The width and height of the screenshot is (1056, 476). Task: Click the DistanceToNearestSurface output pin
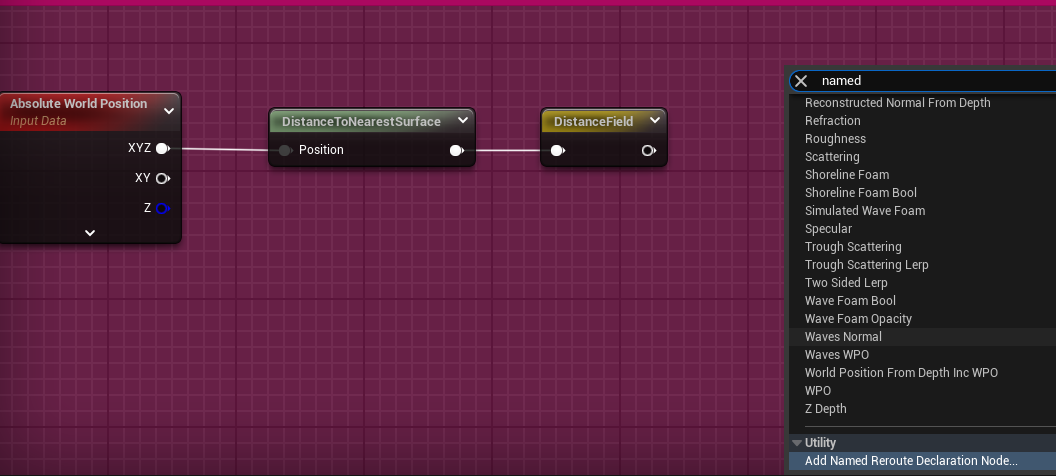(457, 150)
